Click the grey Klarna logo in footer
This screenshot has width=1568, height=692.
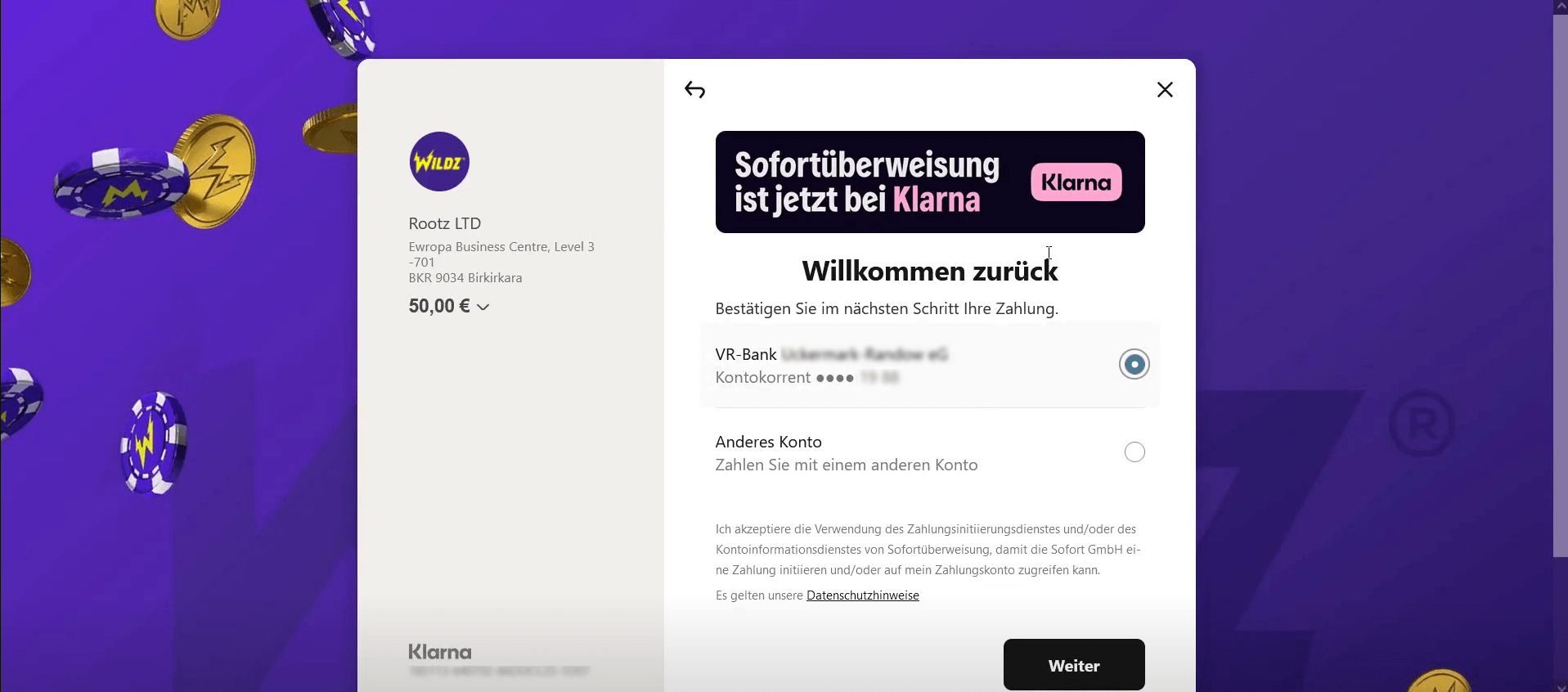point(440,652)
